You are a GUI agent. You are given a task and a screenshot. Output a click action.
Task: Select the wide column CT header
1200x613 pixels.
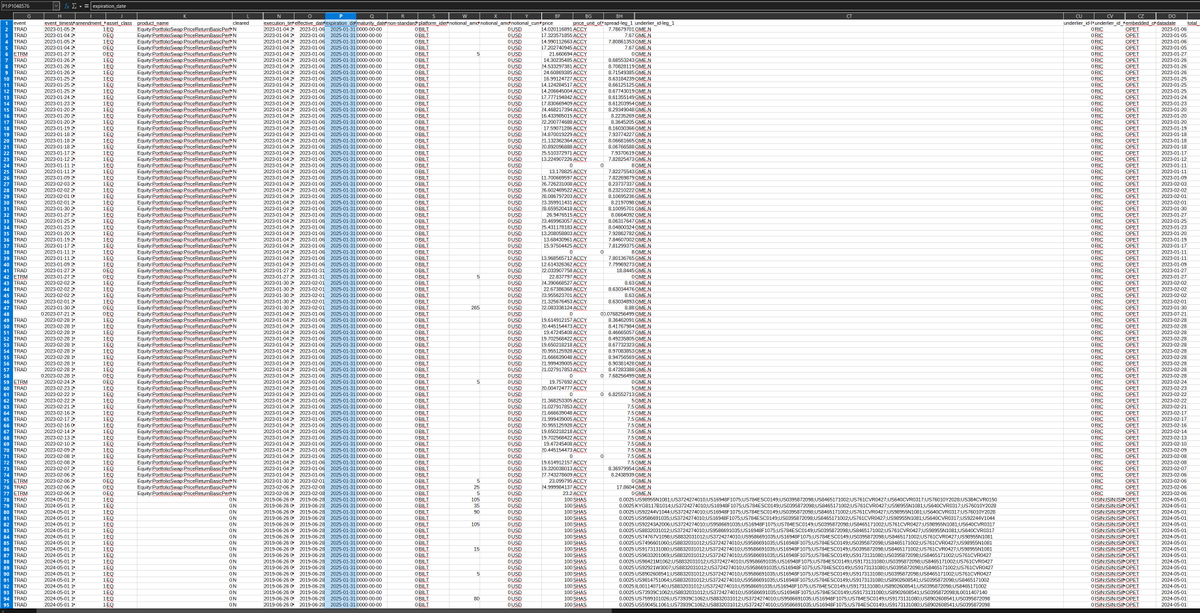coord(849,16)
